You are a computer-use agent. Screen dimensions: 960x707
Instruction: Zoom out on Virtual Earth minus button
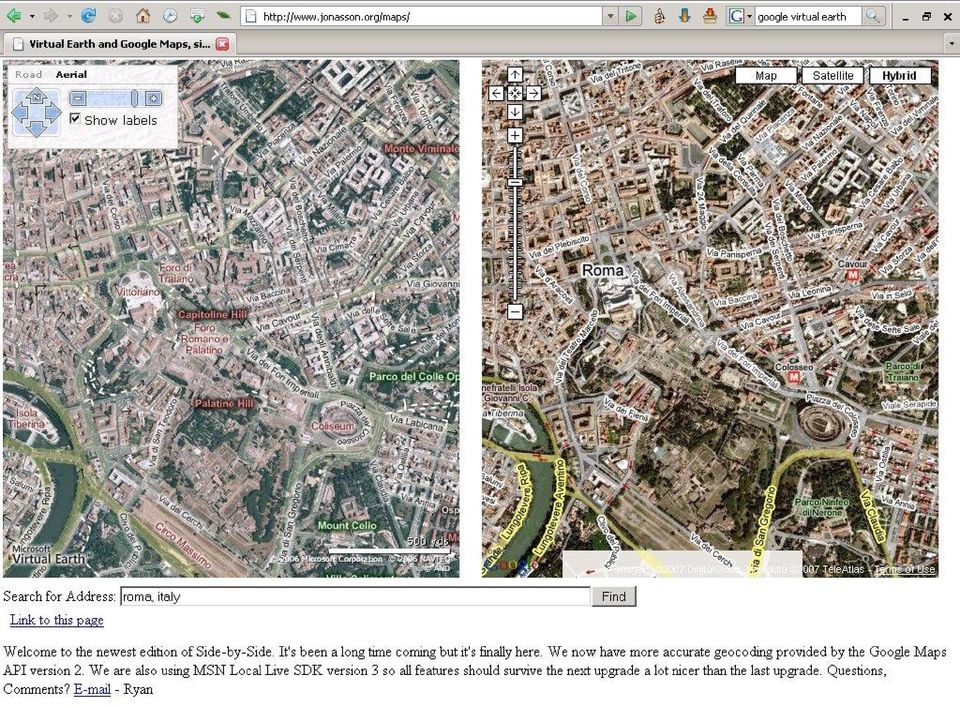pyautogui.click(x=78, y=98)
